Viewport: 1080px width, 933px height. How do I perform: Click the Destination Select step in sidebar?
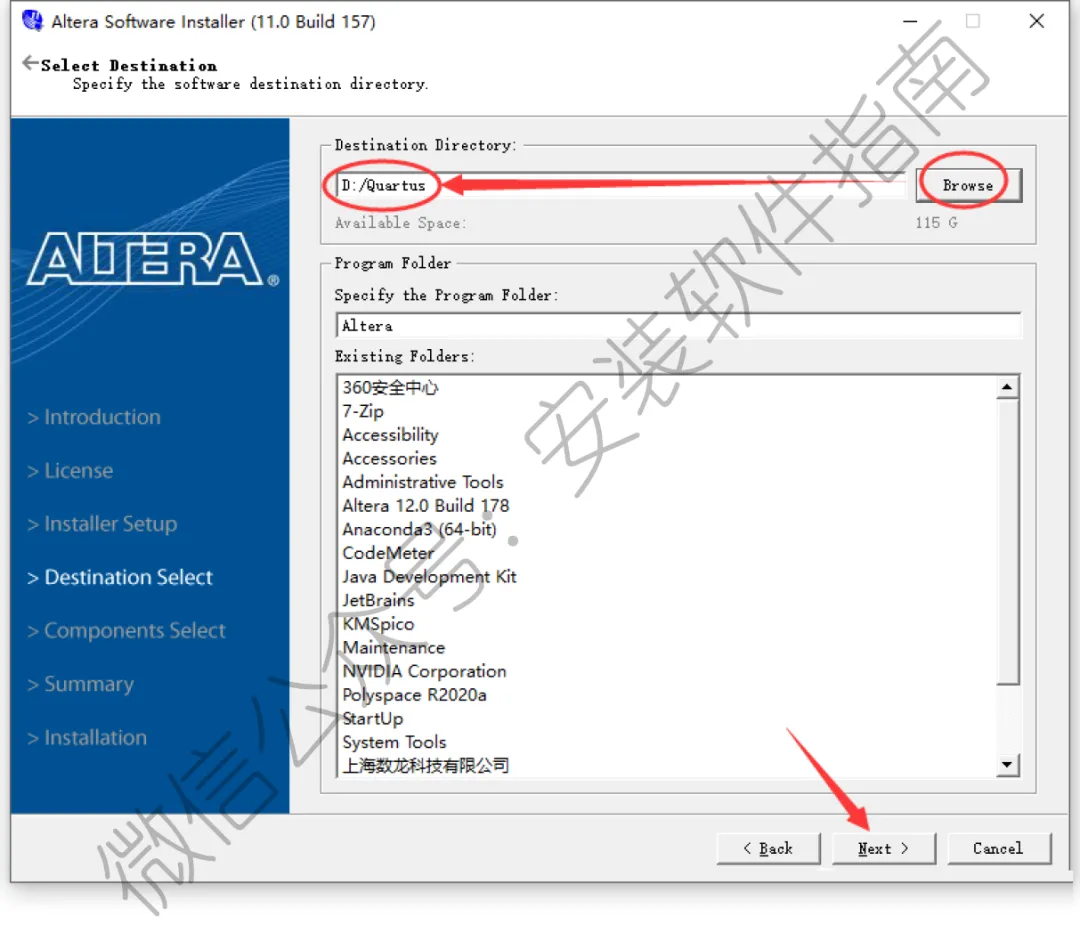tap(120, 577)
